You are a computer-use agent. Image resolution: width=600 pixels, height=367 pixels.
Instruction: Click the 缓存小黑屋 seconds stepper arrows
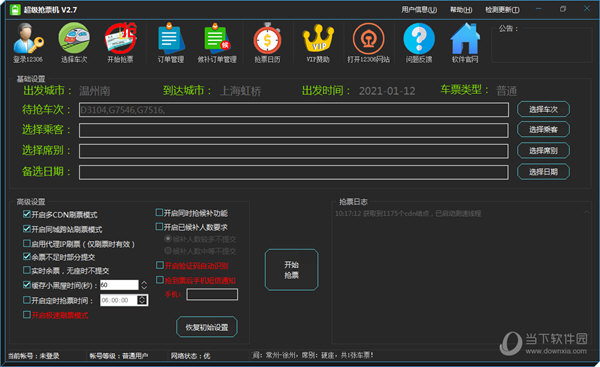[144, 285]
